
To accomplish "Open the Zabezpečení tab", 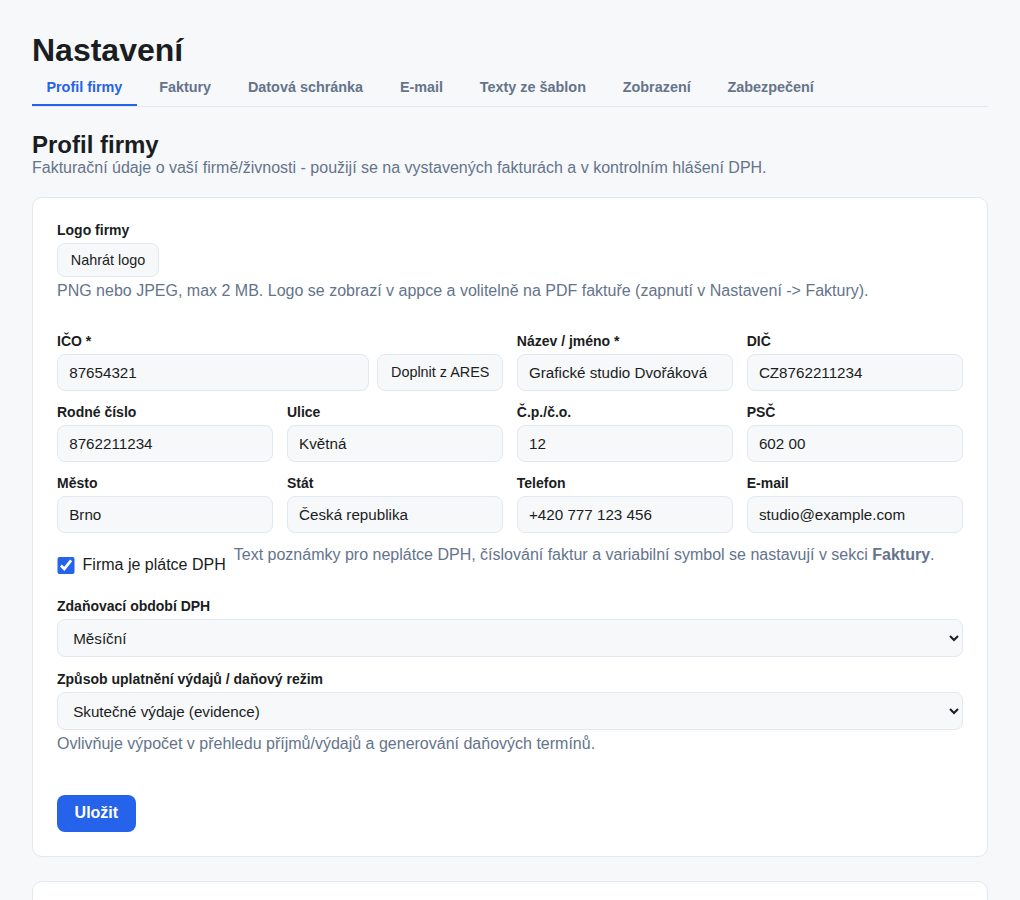I will (770, 87).
